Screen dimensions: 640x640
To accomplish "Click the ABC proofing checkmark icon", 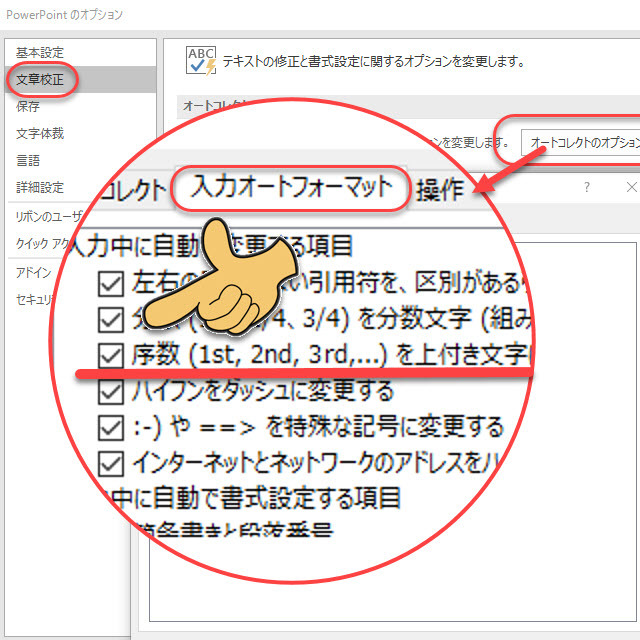I will point(201,61).
